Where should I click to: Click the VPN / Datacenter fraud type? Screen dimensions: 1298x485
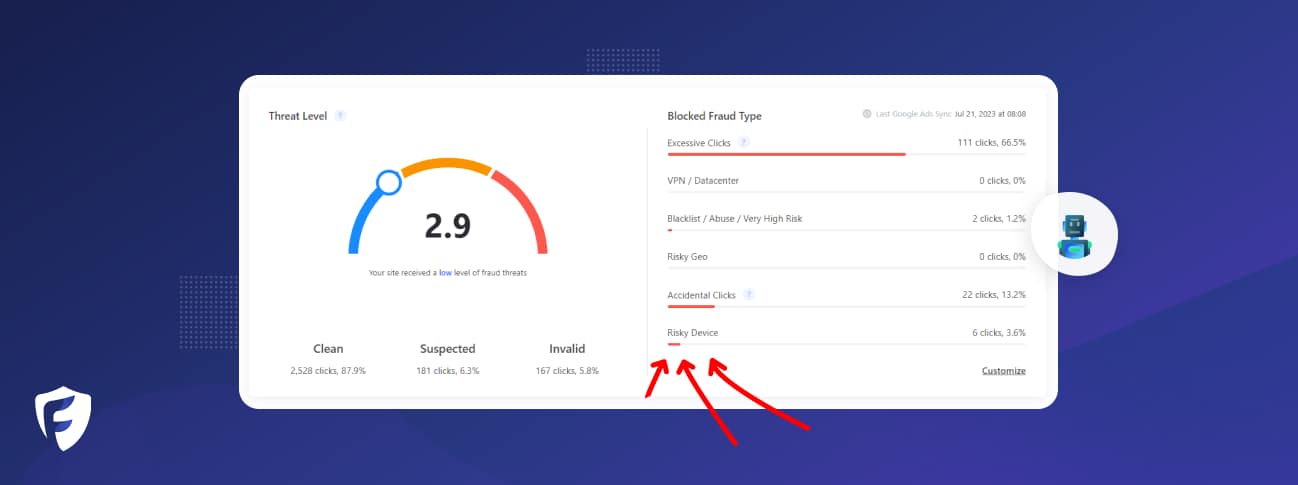pos(703,181)
